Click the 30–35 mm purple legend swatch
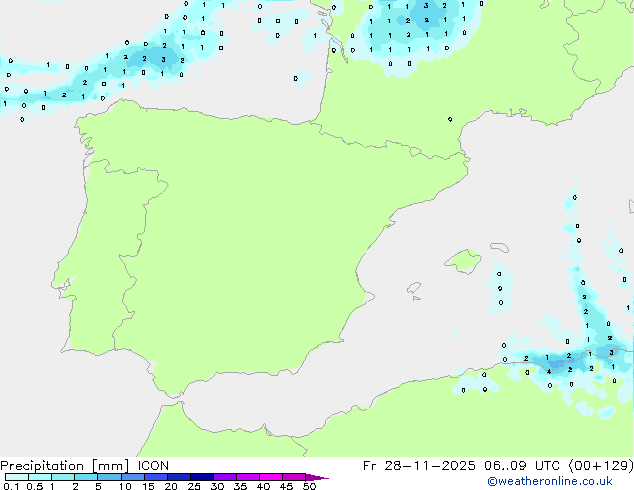634x490 pixels. 224,477
